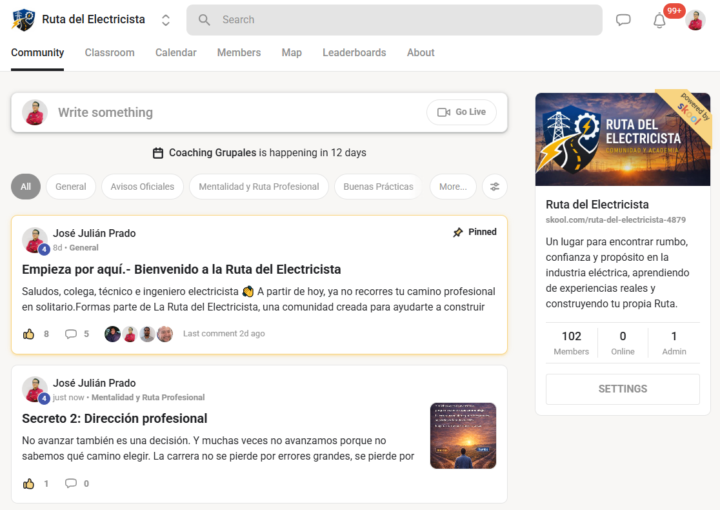Image resolution: width=720 pixels, height=510 pixels.
Task: Open the 0 Online count
Action: 623,342
